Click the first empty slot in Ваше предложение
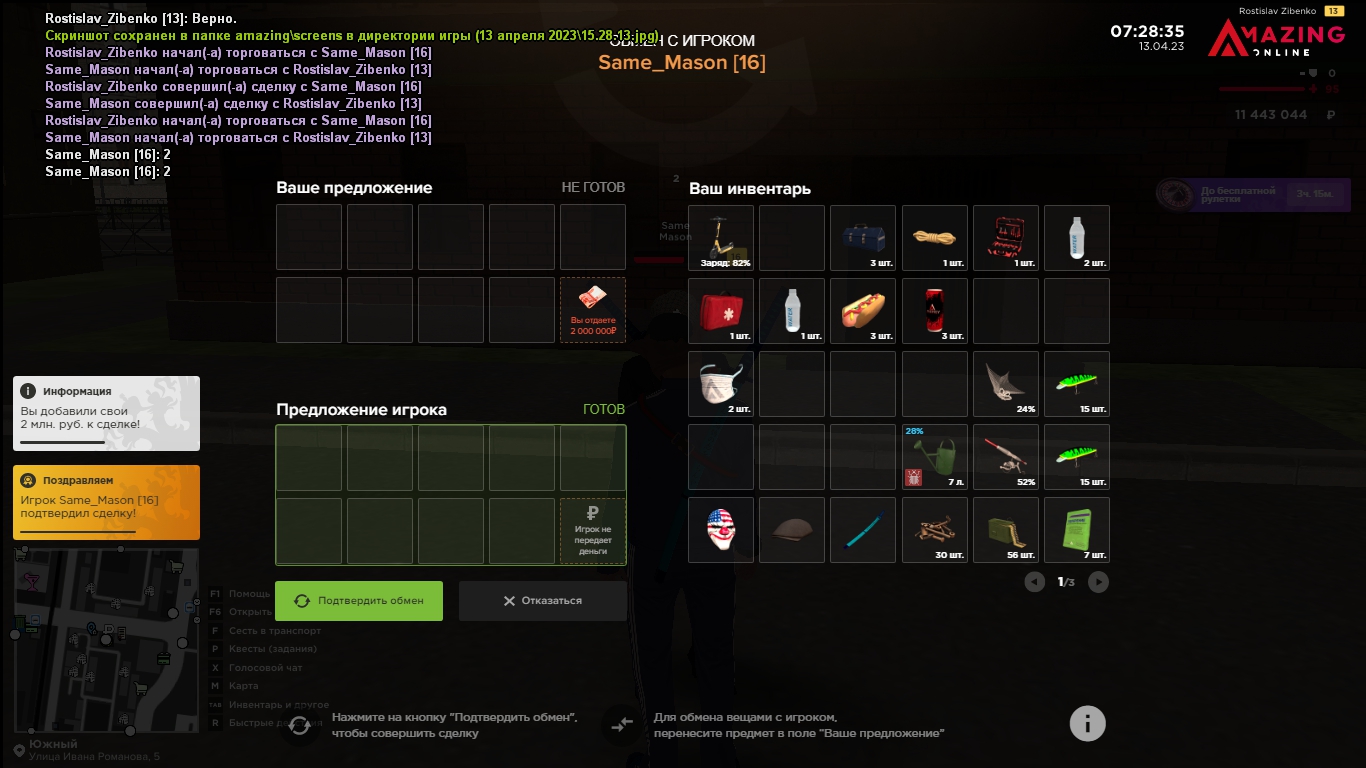1366x768 pixels. [x=309, y=237]
